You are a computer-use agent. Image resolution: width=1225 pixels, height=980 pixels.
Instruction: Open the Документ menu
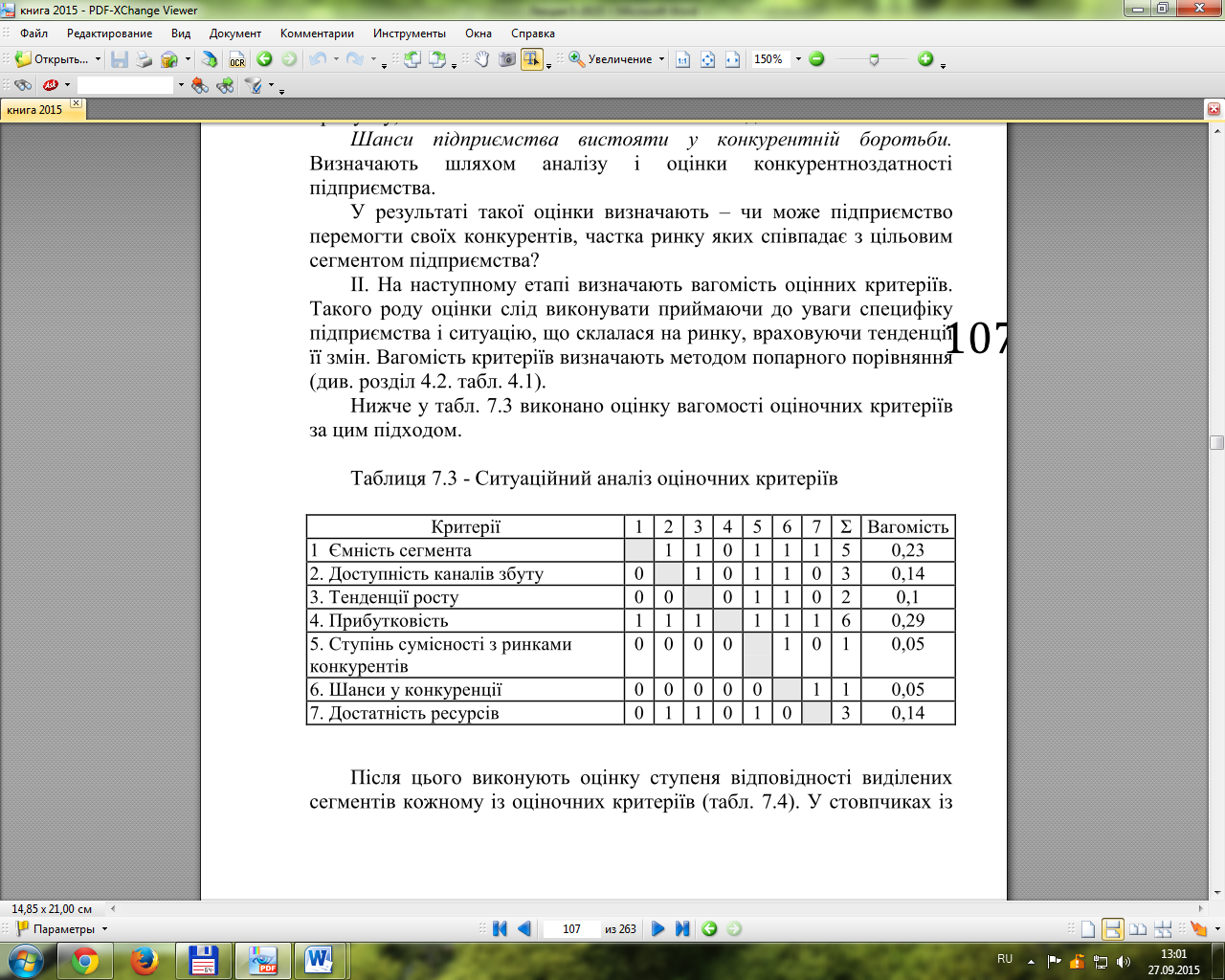pyautogui.click(x=235, y=33)
